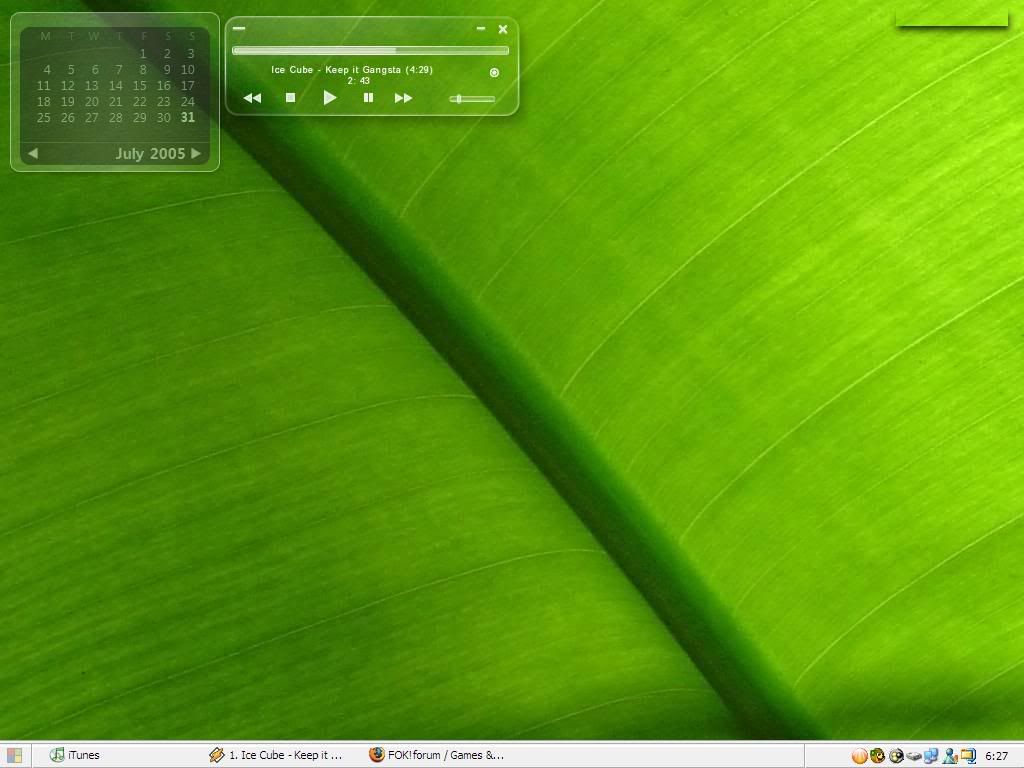
Task: Open the Start menu button
Action: coord(14,756)
